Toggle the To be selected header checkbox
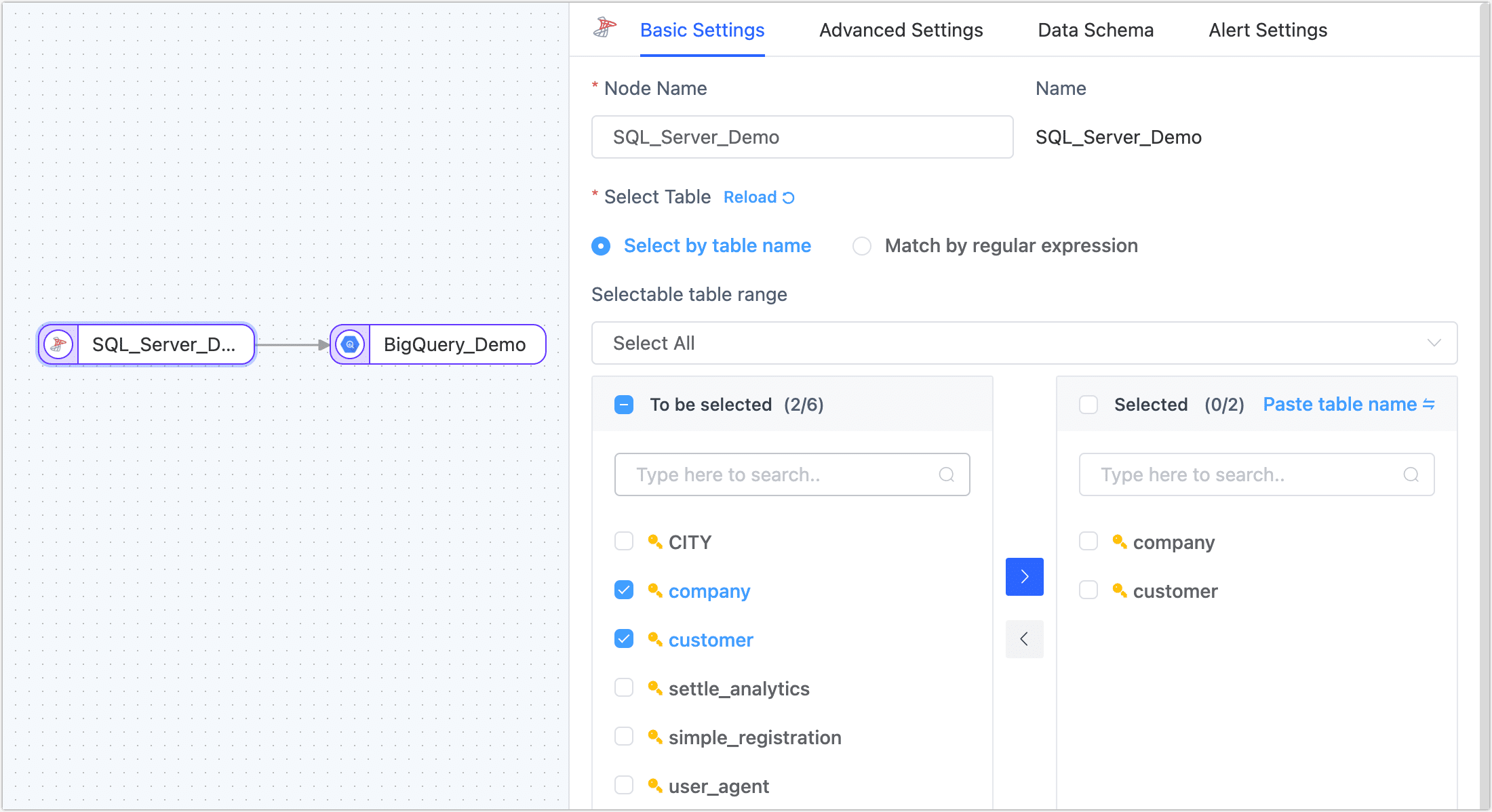This screenshot has width=1492, height=812. pyautogui.click(x=624, y=405)
